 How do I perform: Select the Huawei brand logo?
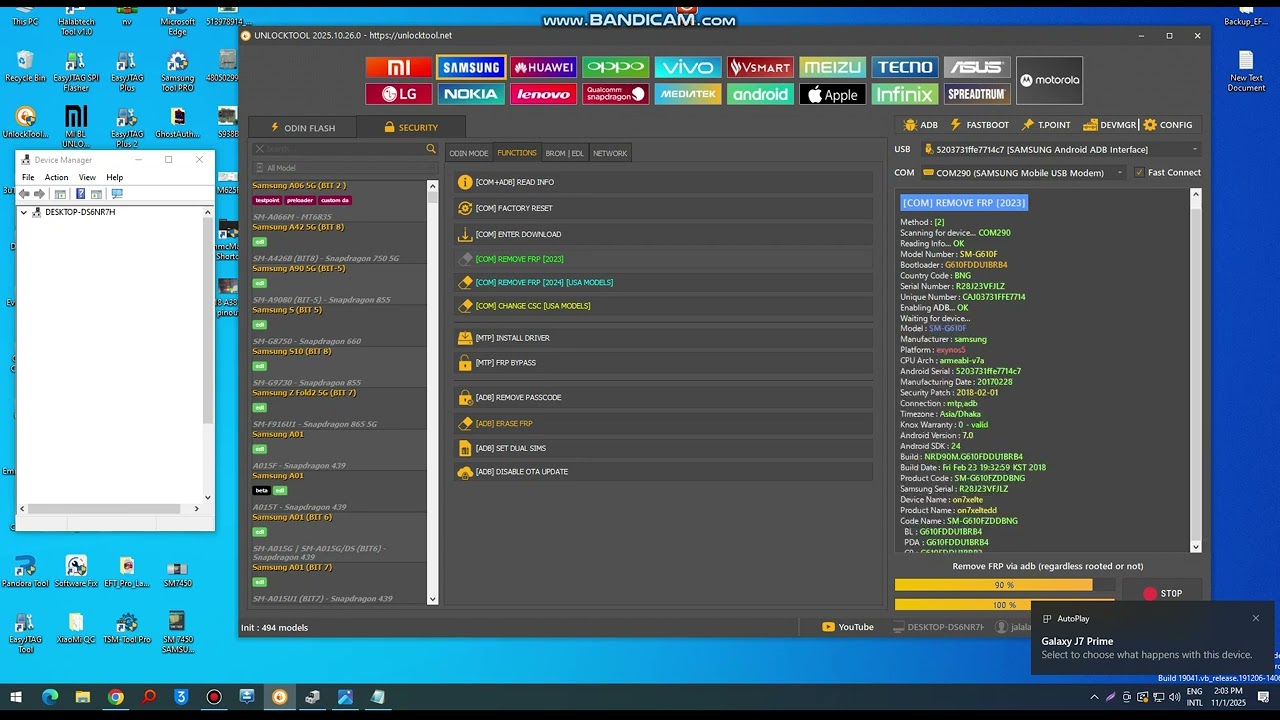coord(543,67)
